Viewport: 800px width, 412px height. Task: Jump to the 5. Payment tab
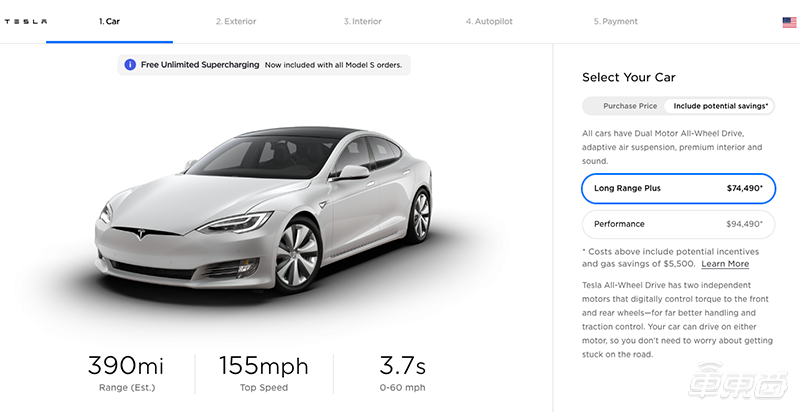614,21
